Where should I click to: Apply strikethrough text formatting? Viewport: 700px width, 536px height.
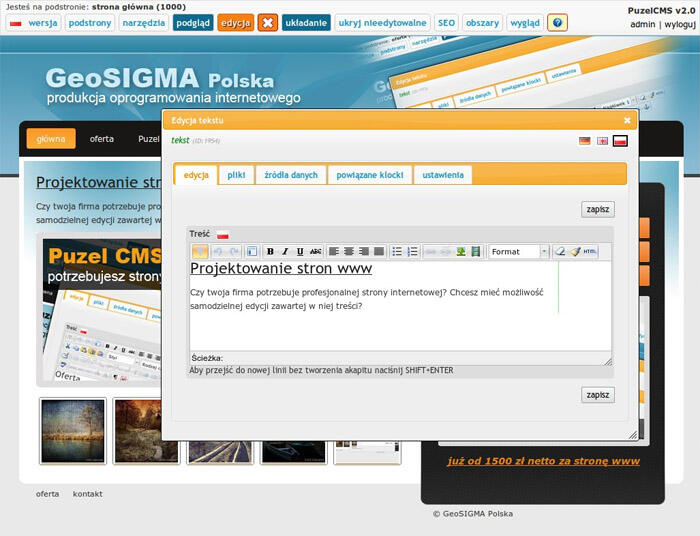pyautogui.click(x=315, y=252)
